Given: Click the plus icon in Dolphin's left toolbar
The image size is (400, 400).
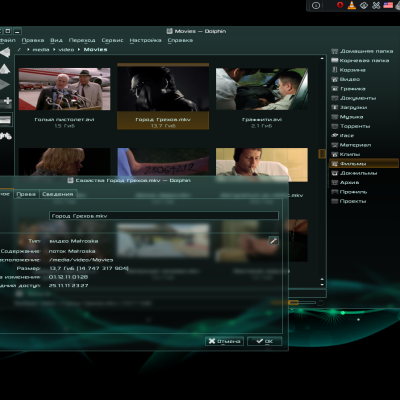Looking at the screenshot, I should 6,101.
